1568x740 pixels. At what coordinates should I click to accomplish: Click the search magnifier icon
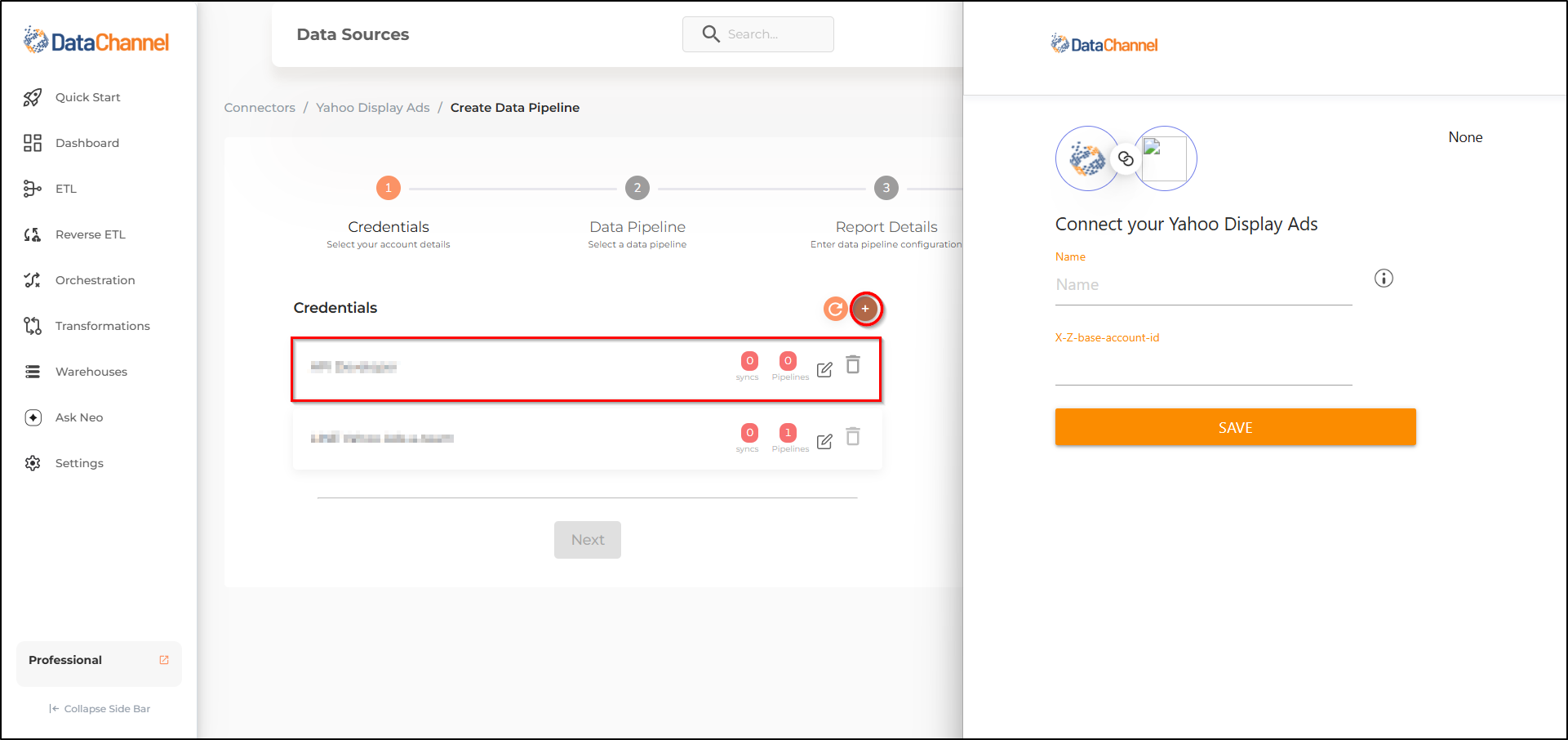click(x=711, y=34)
